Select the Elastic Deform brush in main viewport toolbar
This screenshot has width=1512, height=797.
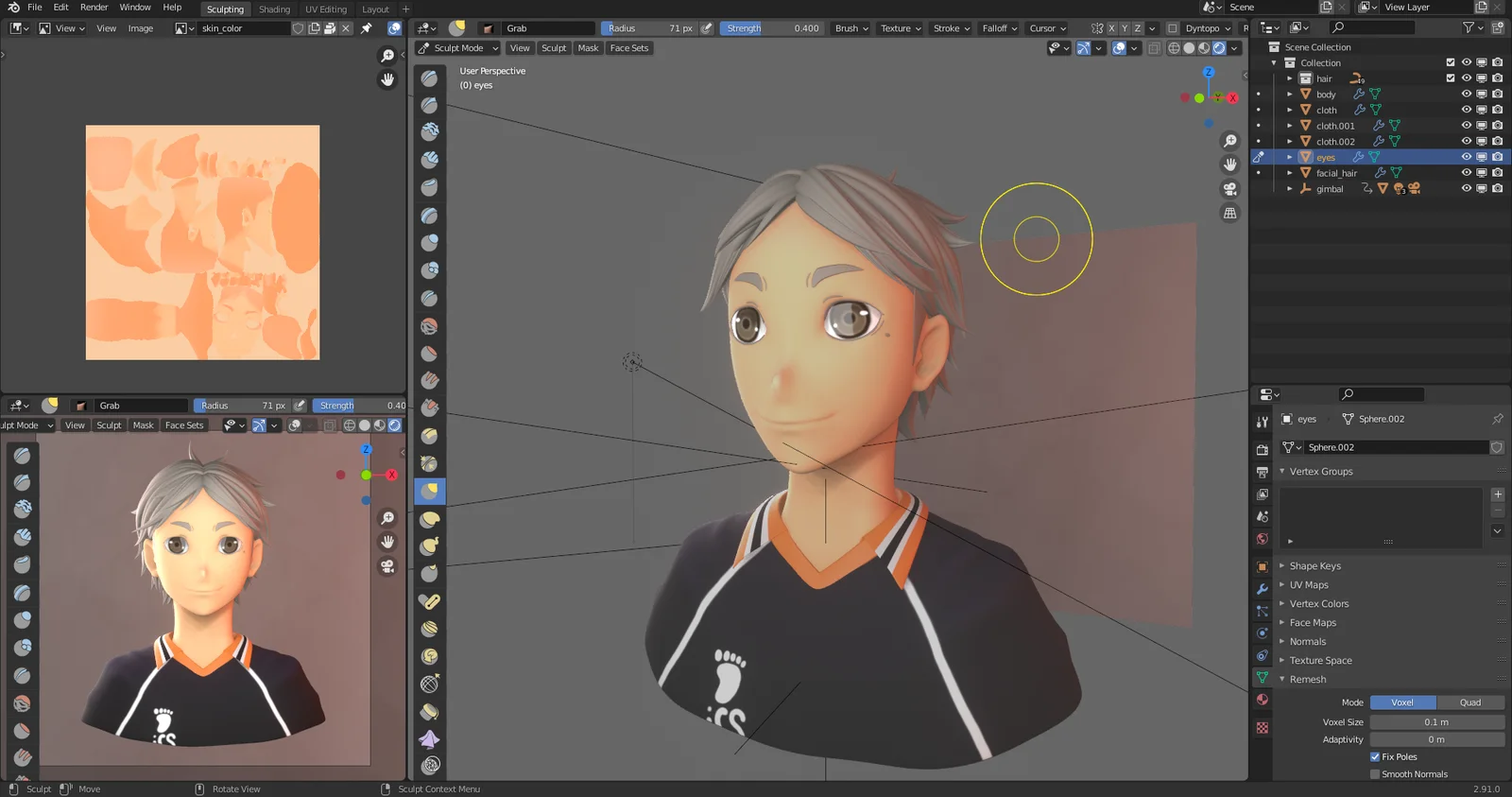pyautogui.click(x=430, y=518)
